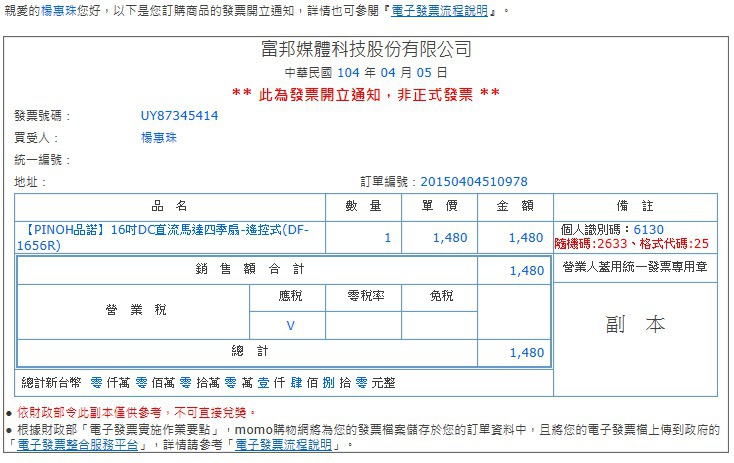Screen dimensions: 734x463
Task: Click the 發票號碼 label
Action: (42, 116)
